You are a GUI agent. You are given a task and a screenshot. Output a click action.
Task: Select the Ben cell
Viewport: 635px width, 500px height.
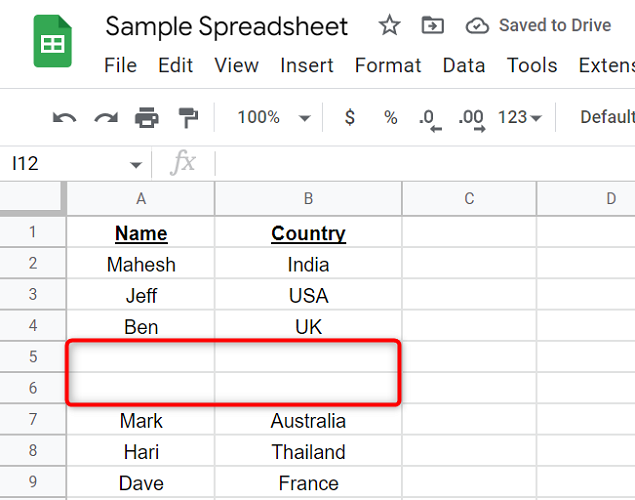pyautogui.click(x=141, y=326)
